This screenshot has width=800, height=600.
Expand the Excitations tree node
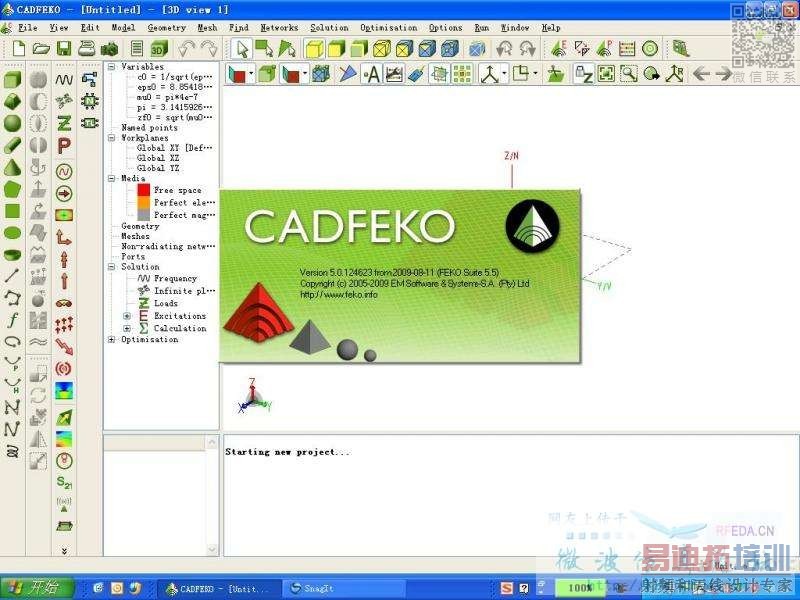coord(127,316)
